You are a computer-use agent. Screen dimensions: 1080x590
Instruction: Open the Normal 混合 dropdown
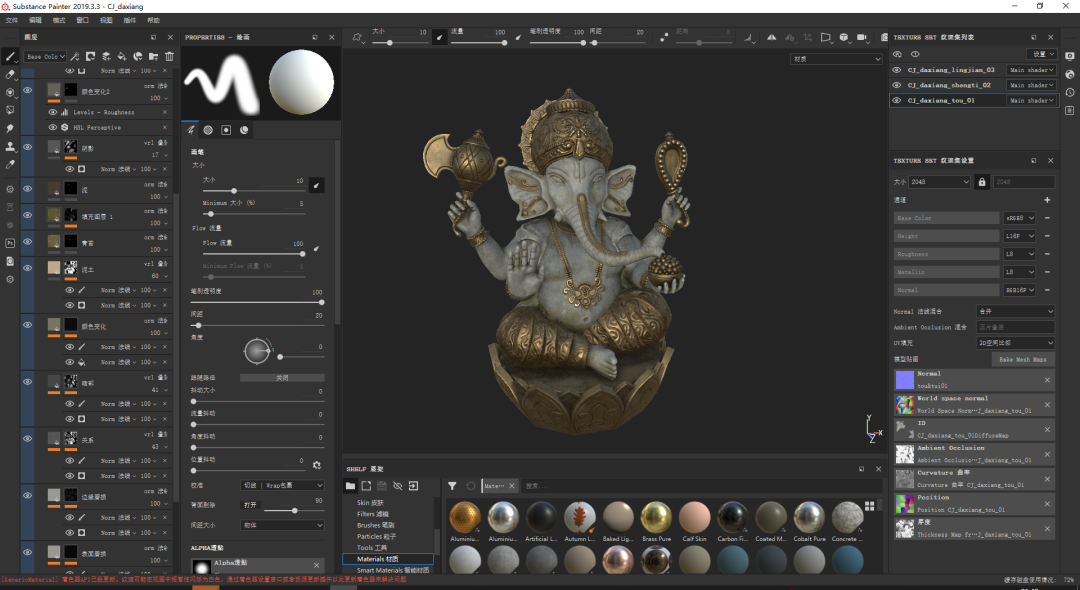1015,311
